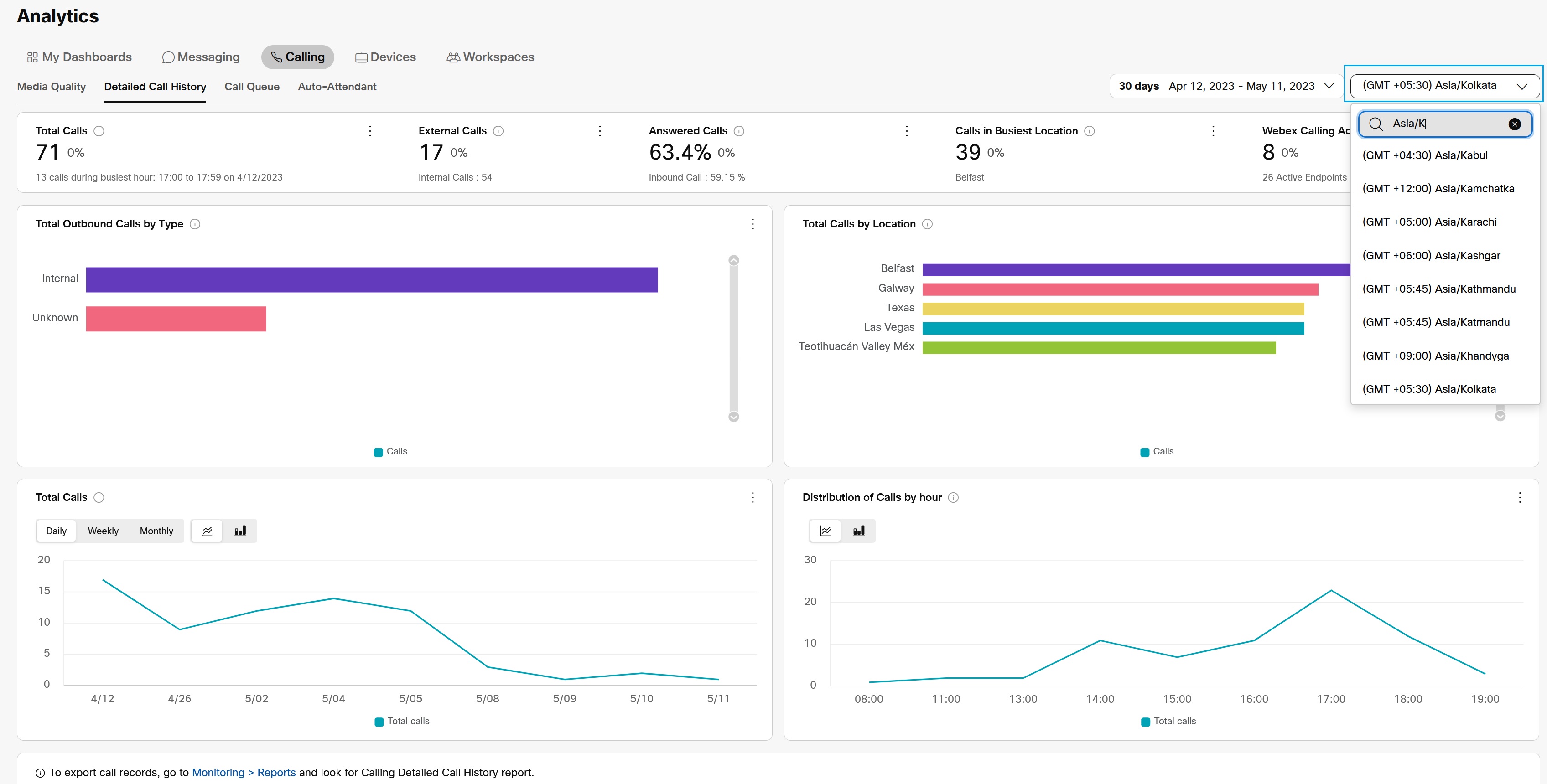This screenshot has width=1547, height=784.
Task: Select Daily interval for Total Calls
Action: point(57,531)
